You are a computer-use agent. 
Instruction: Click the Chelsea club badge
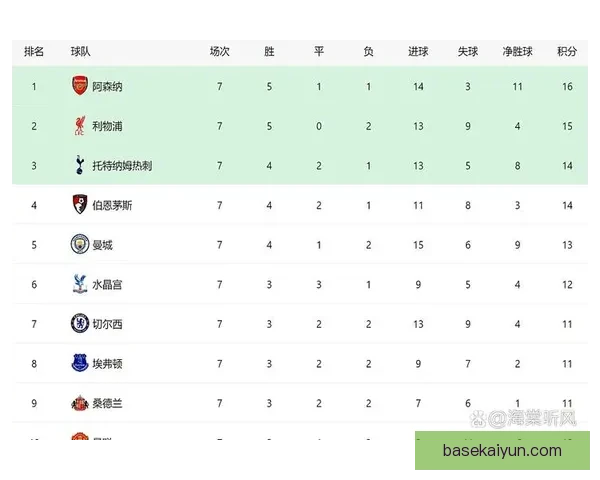(x=80, y=323)
